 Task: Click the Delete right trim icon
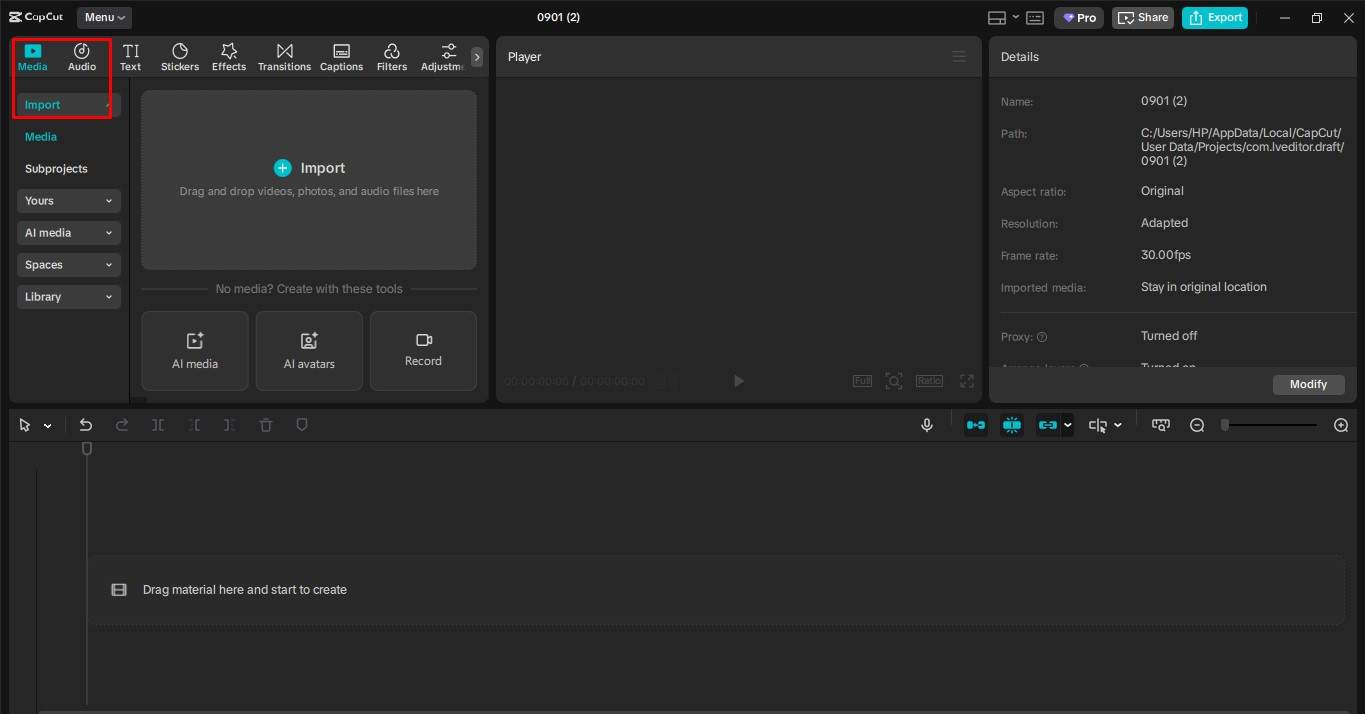pyautogui.click(x=230, y=425)
